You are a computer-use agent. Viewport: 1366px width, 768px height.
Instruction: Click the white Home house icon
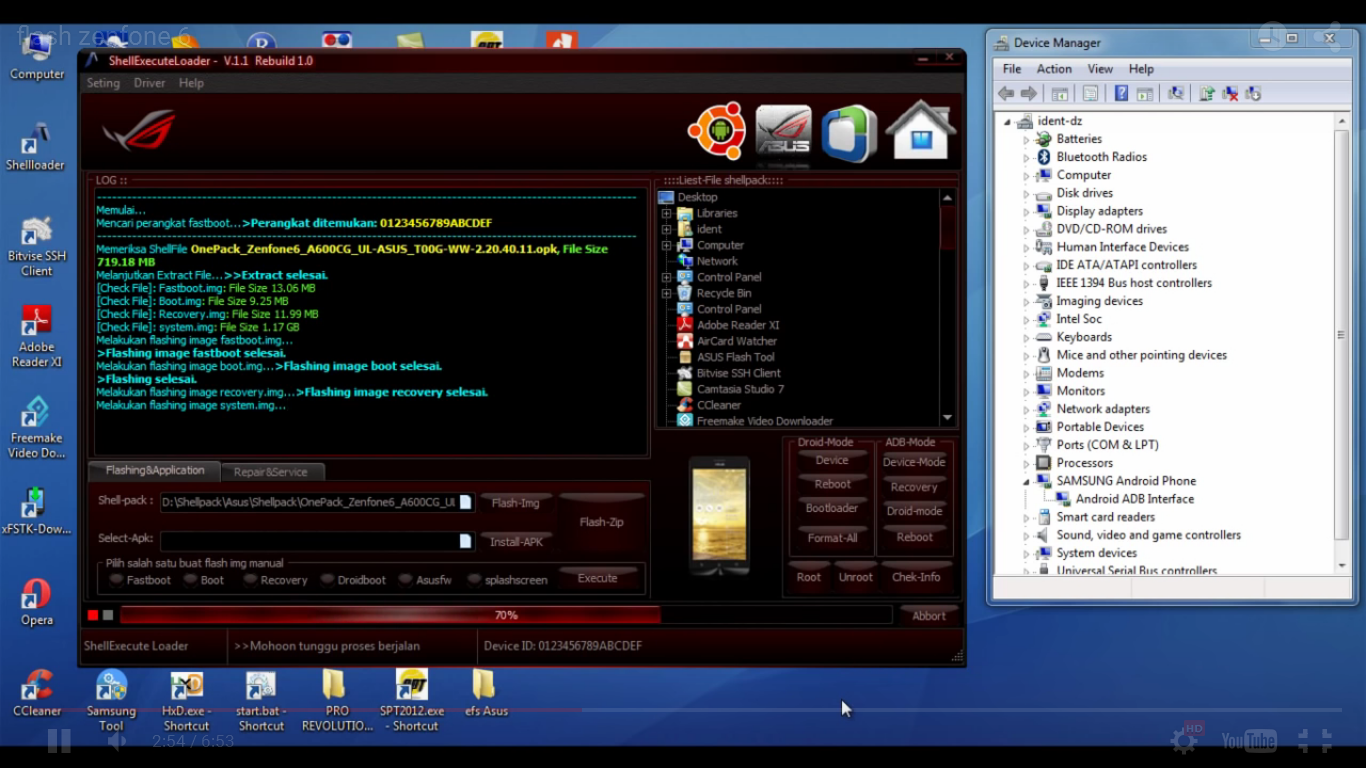921,131
